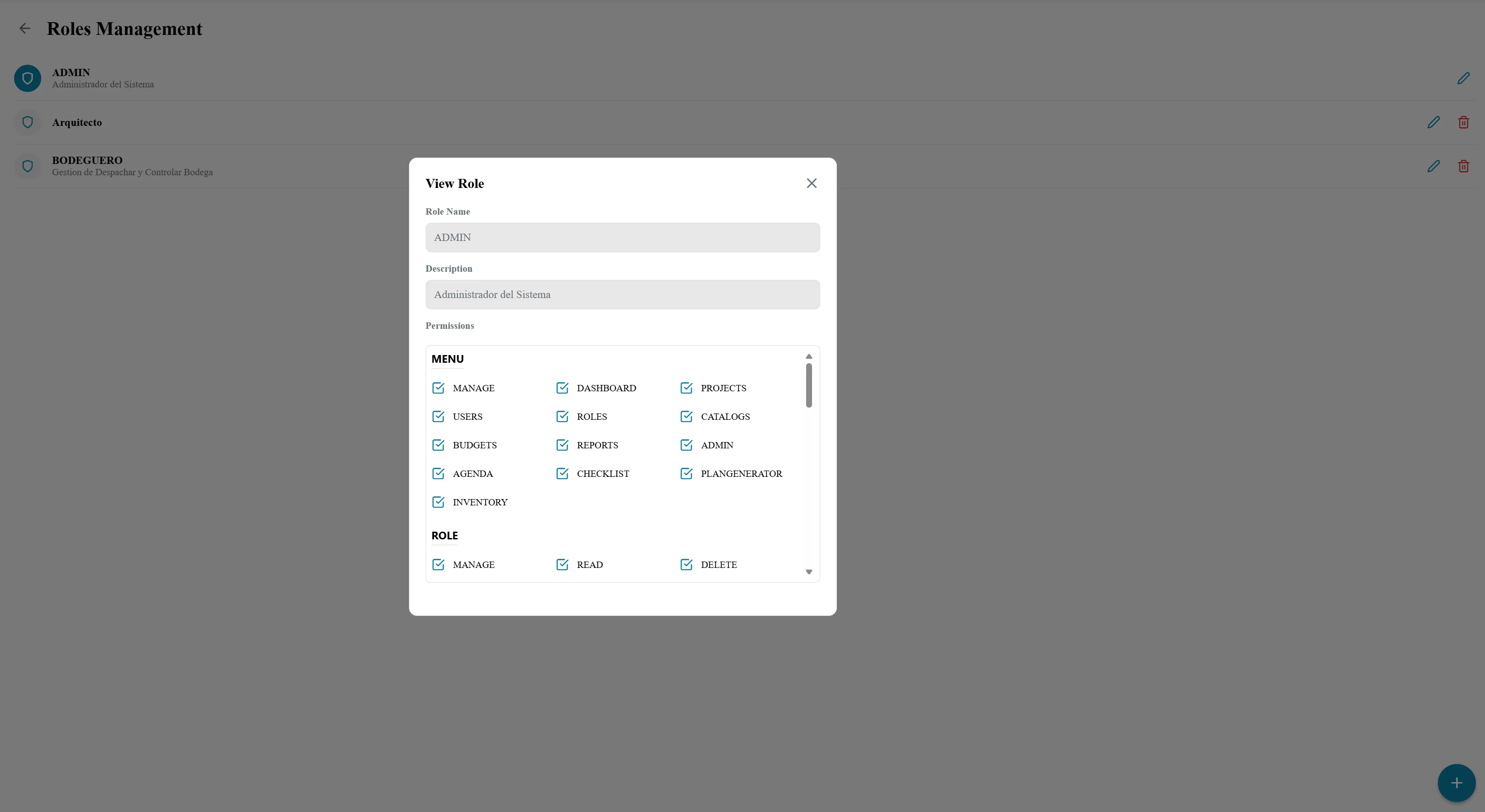Delete the Arquitecto role via trash icon

pos(1463,122)
